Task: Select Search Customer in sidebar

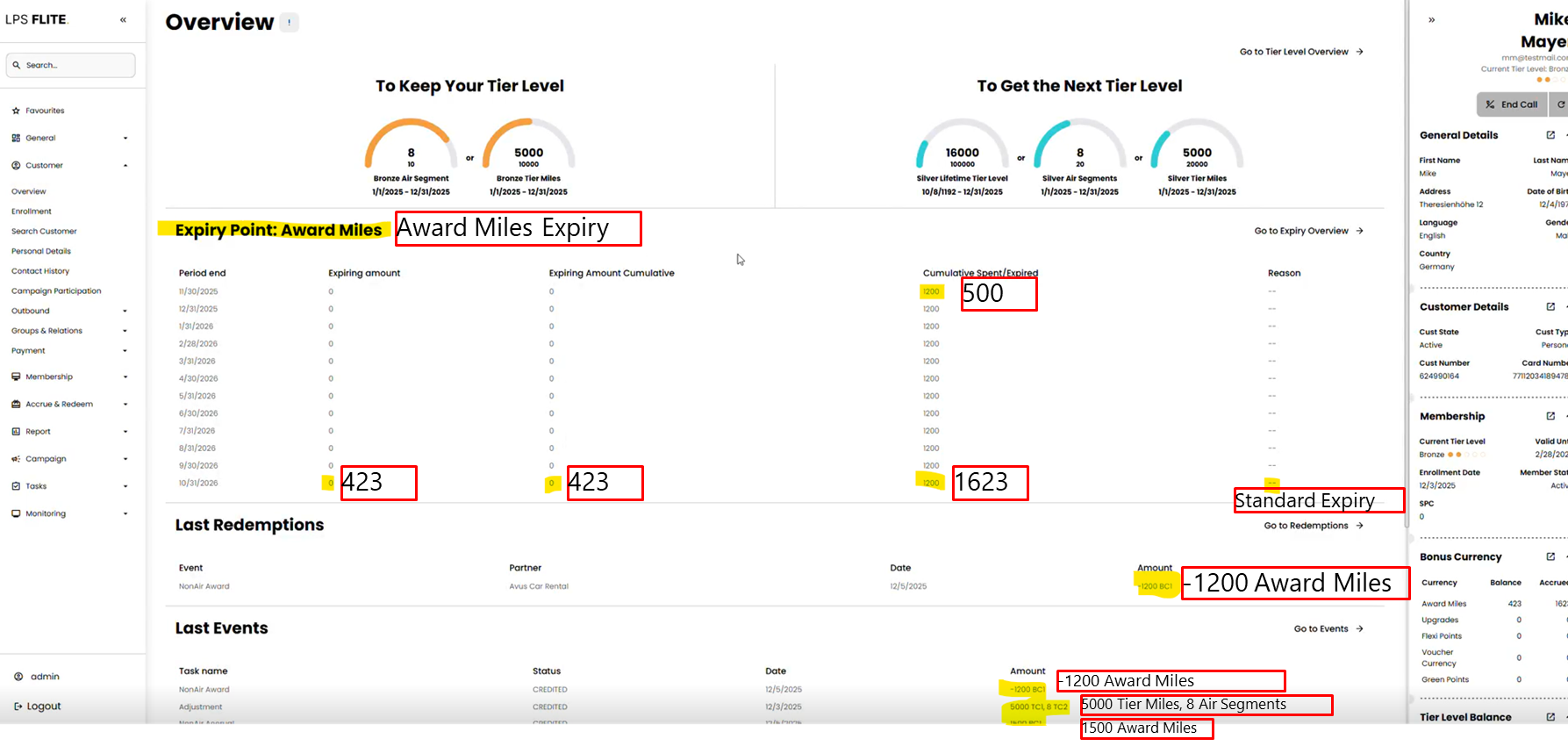Action: (x=44, y=232)
